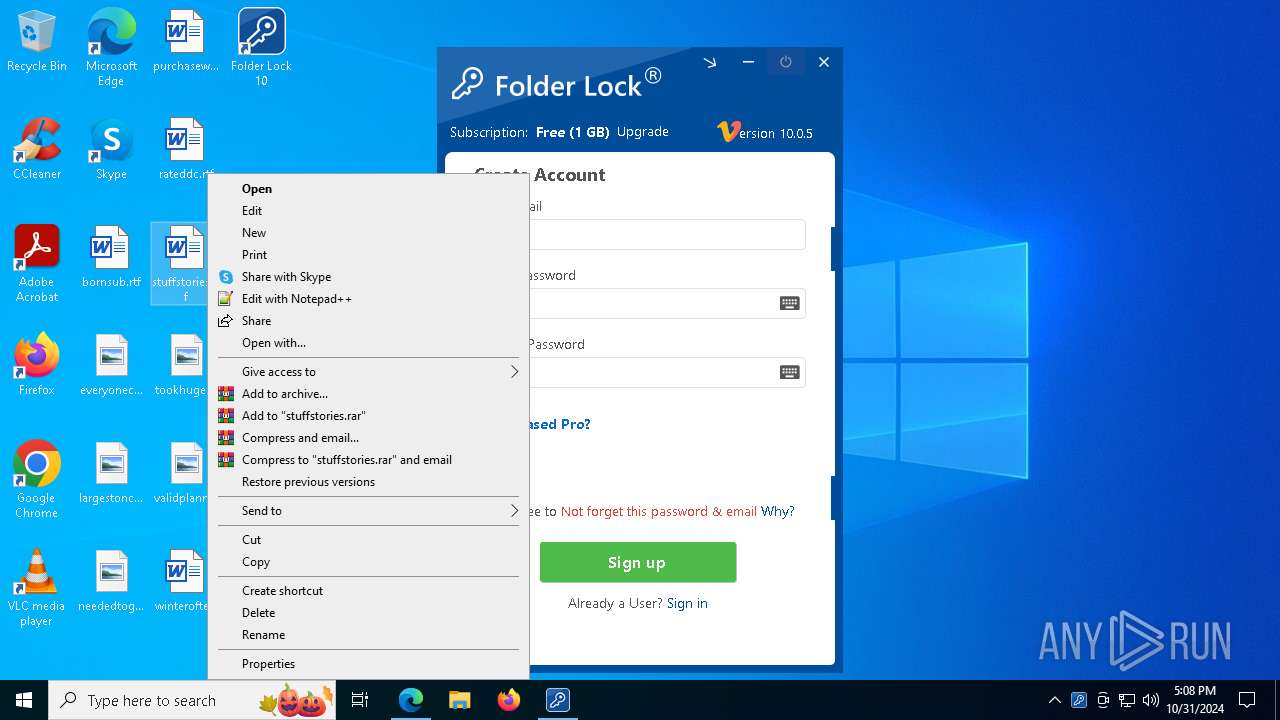Select the bornsub.rtf desktop file

pyautogui.click(x=111, y=258)
